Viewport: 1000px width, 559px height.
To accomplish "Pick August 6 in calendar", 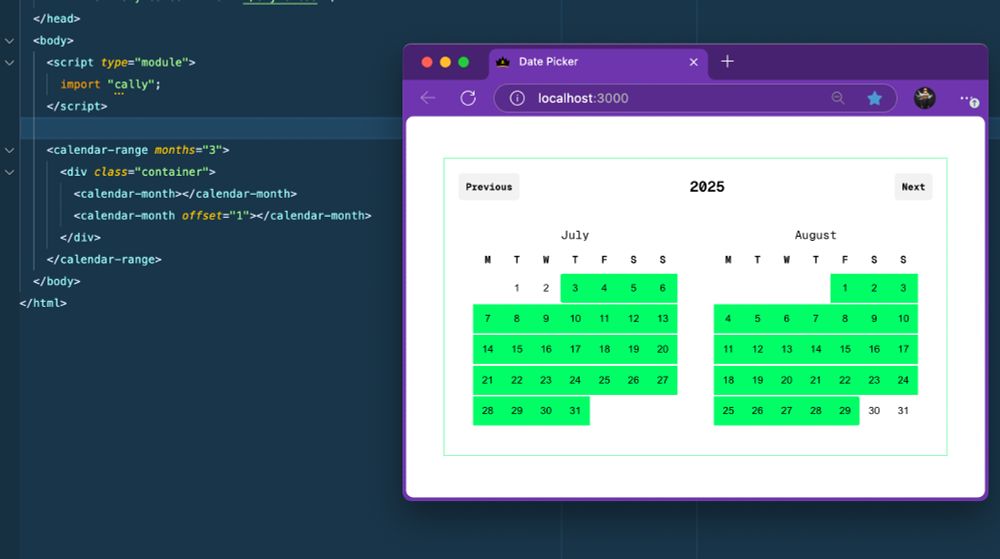I will coord(786,319).
